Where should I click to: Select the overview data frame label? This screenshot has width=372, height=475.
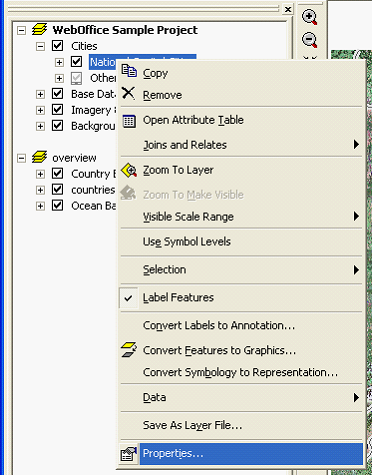[74, 158]
